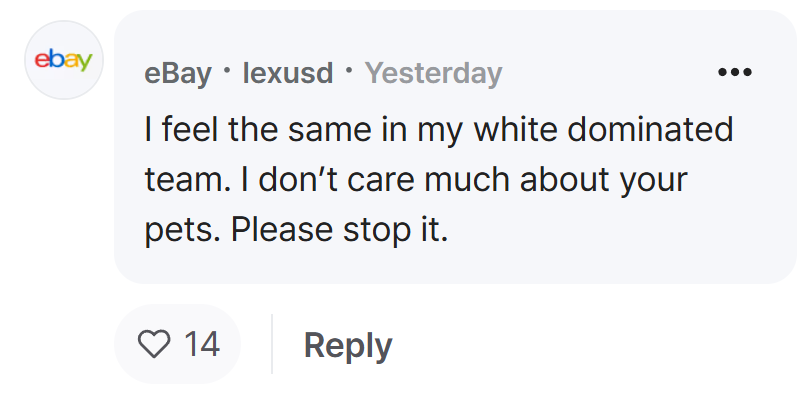The height and width of the screenshot is (399, 811).
Task: Click the words 'white dominated' in the comment
Action: (604, 128)
